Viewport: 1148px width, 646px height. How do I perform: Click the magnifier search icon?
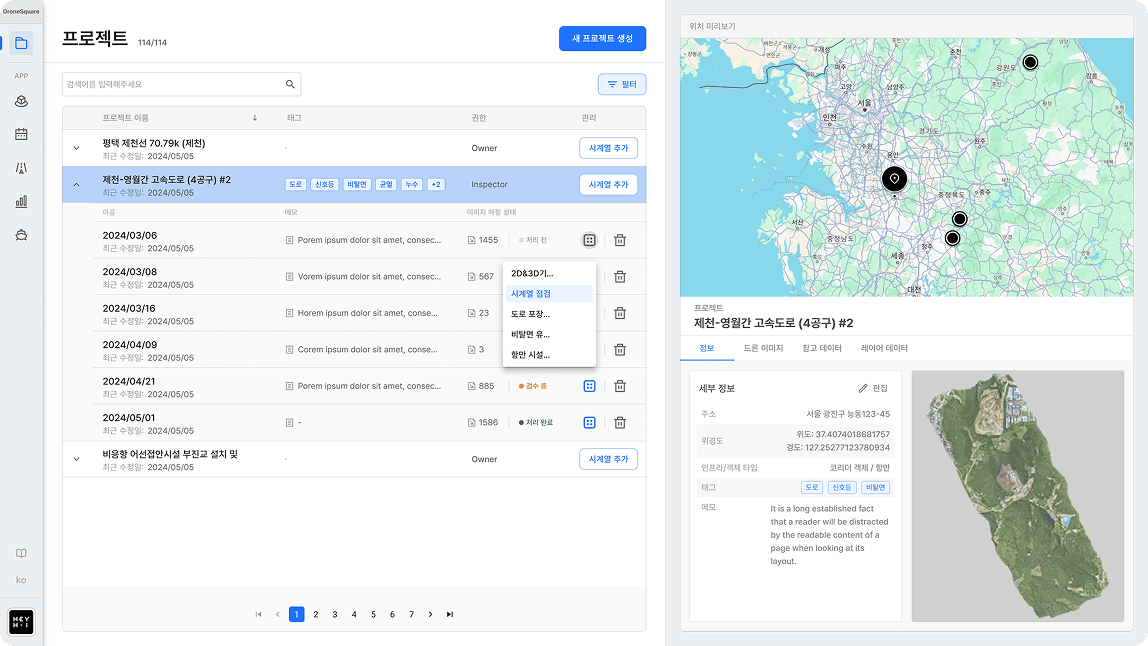tap(290, 85)
